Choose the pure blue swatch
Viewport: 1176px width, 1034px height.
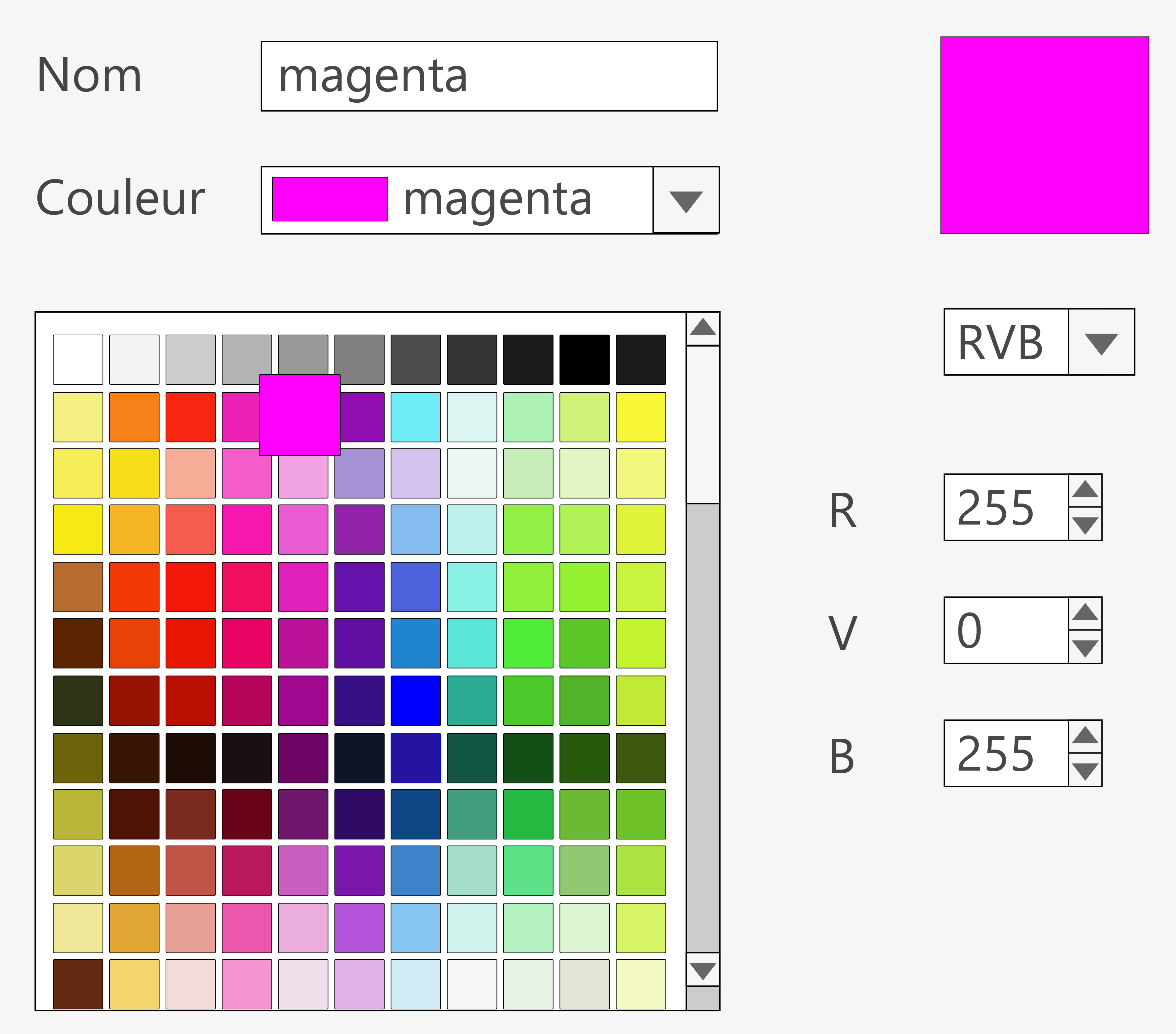pyautogui.click(x=415, y=700)
